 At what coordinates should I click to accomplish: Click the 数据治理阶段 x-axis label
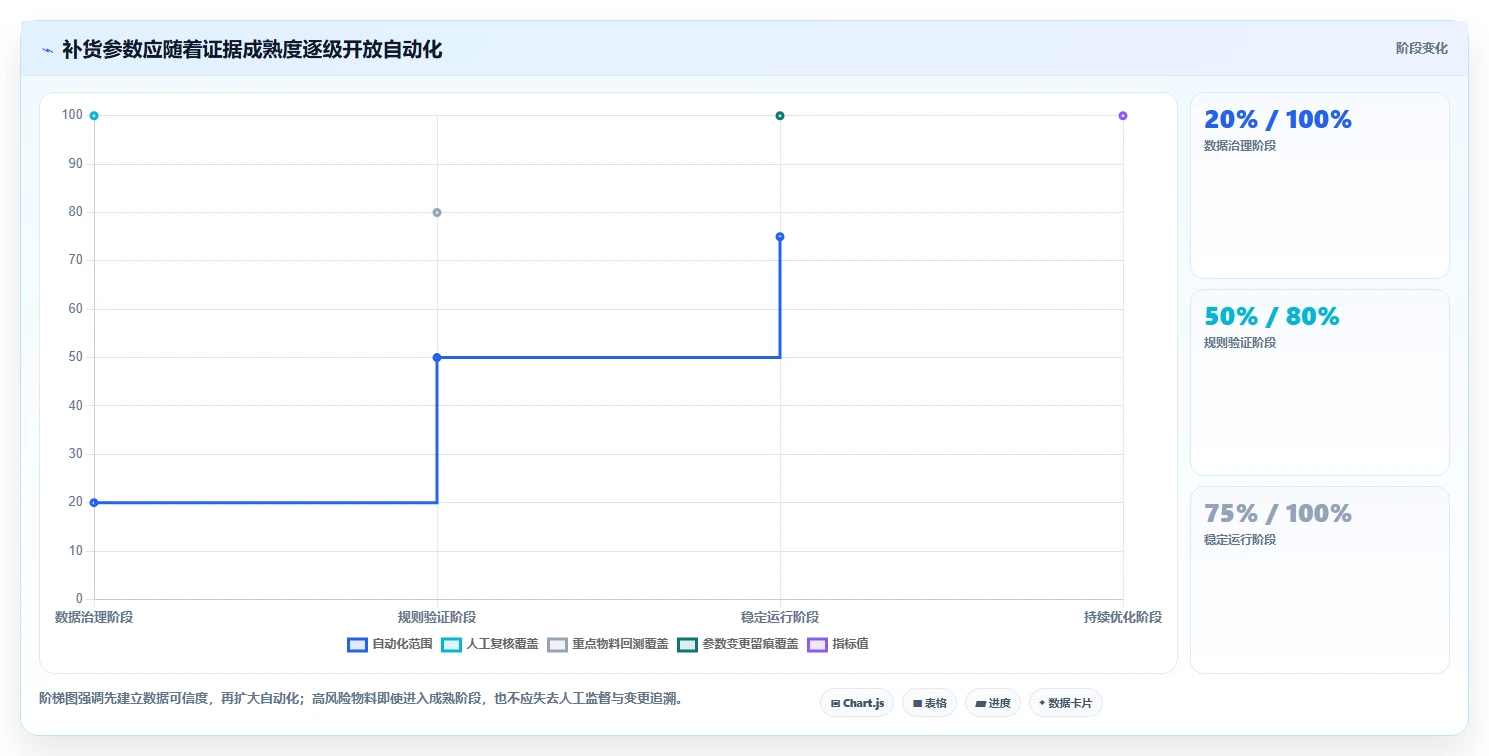point(94,617)
